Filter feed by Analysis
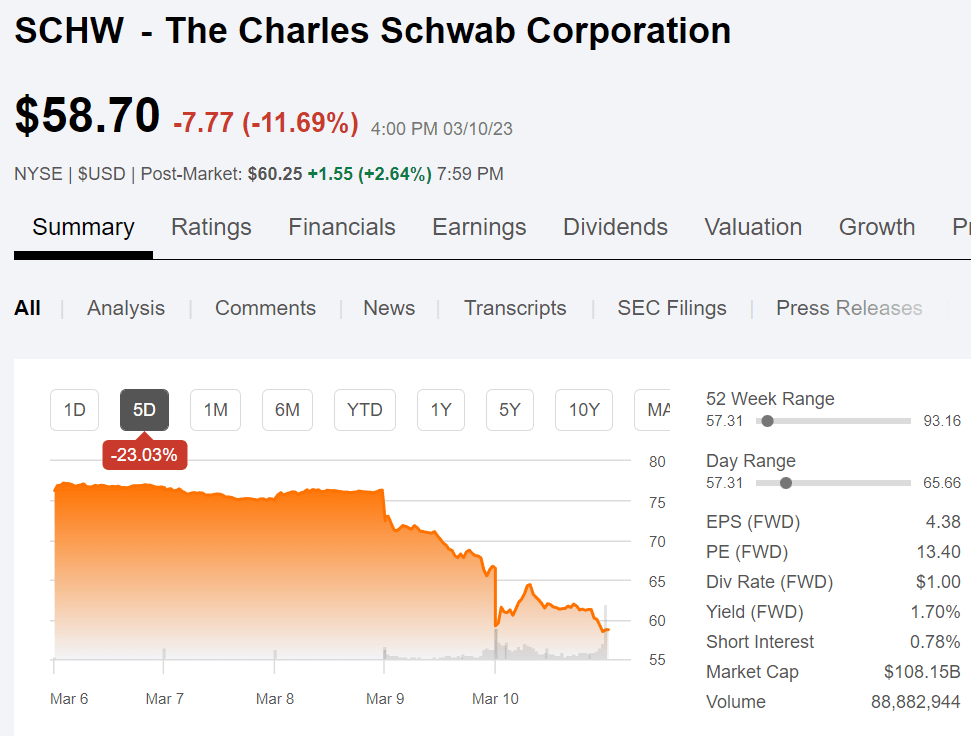Viewport: 971px width, 736px height. pos(126,308)
